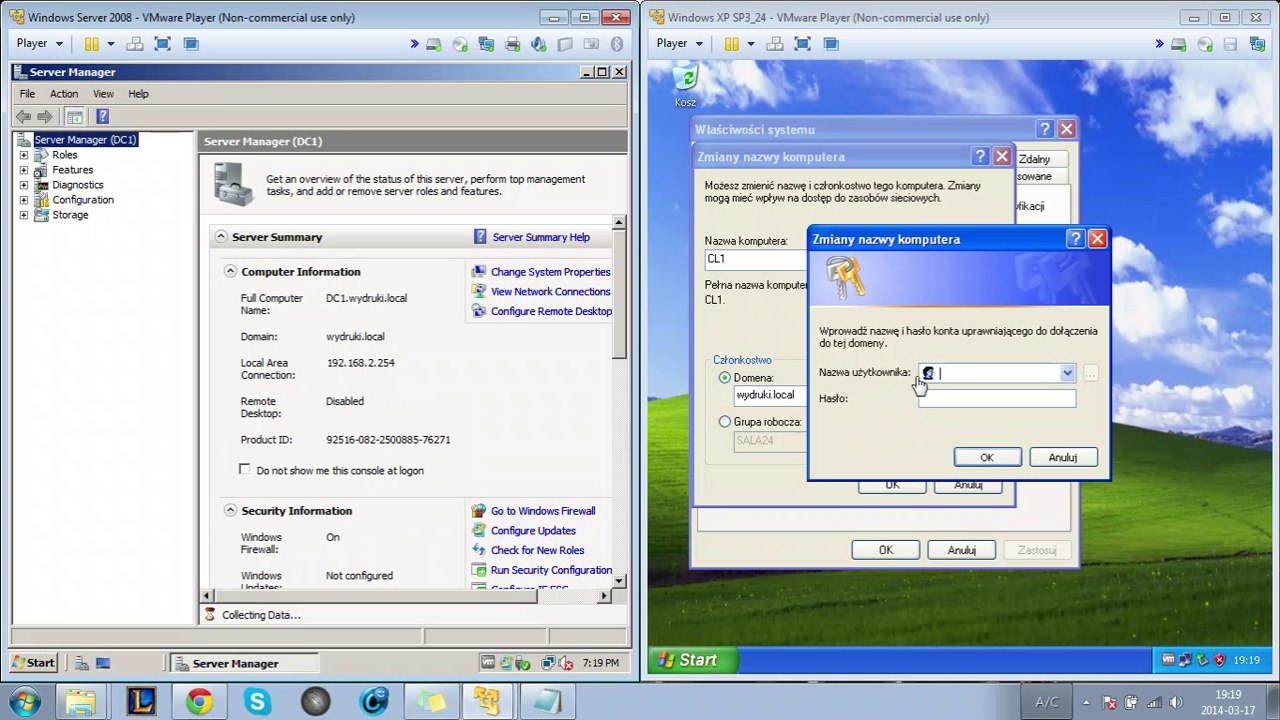
Task: Pause the Windows Server 2008 virtual machine
Action: (x=92, y=44)
